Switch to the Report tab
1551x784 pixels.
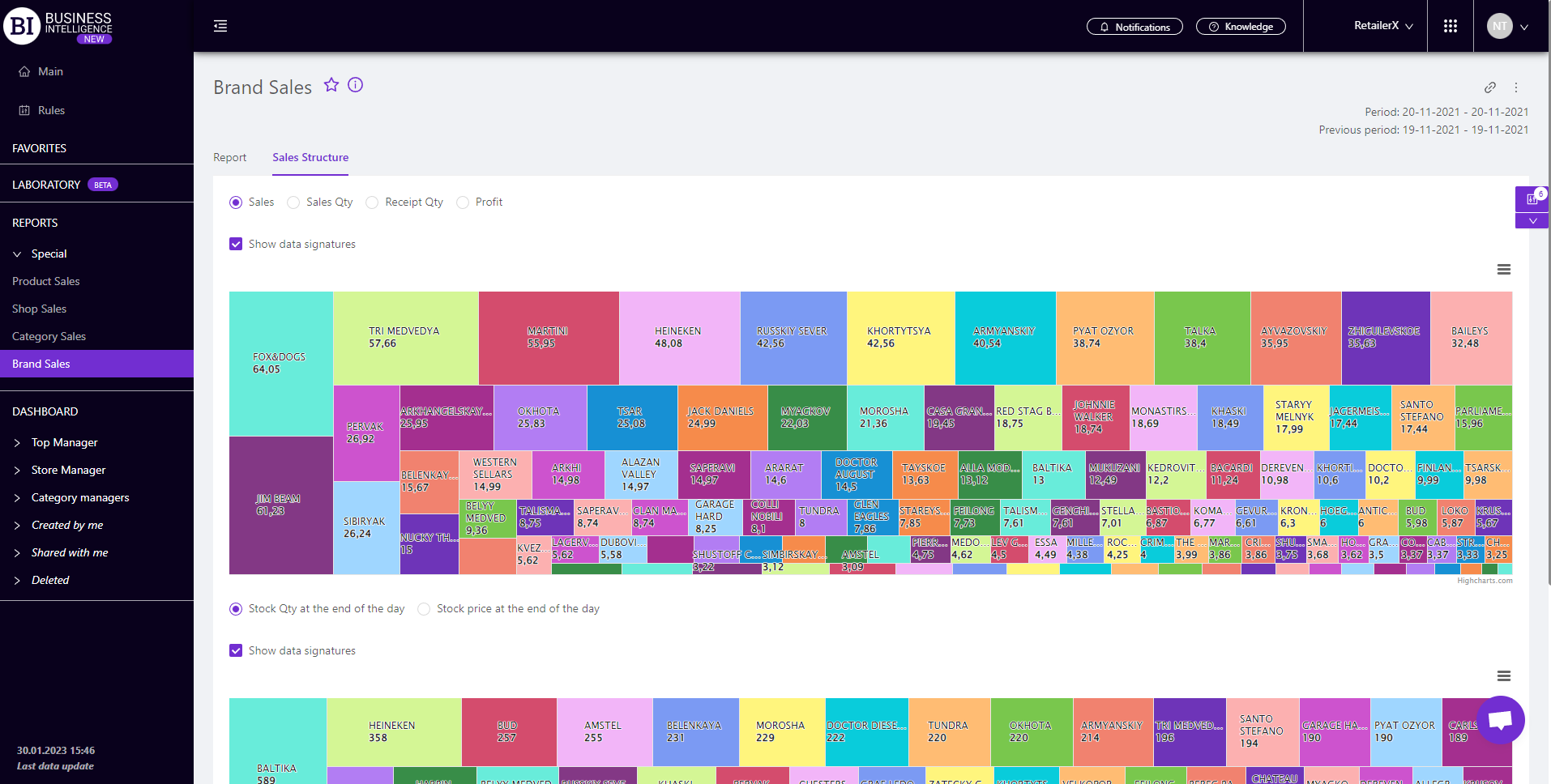pos(229,157)
